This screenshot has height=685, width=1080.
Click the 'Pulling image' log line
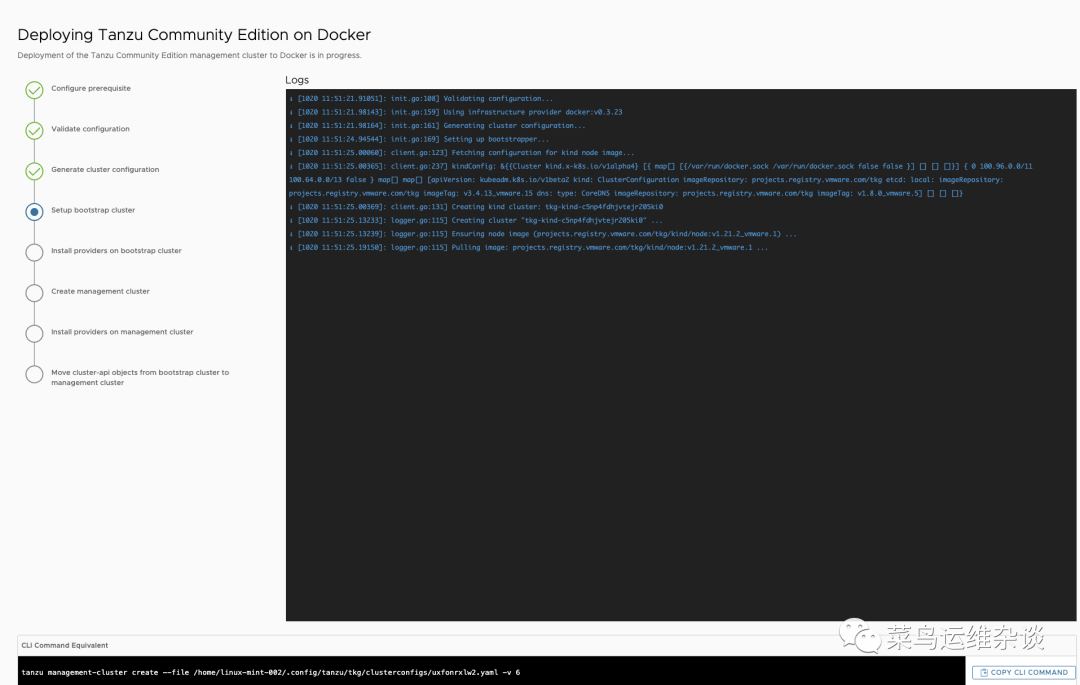[x=528, y=247]
